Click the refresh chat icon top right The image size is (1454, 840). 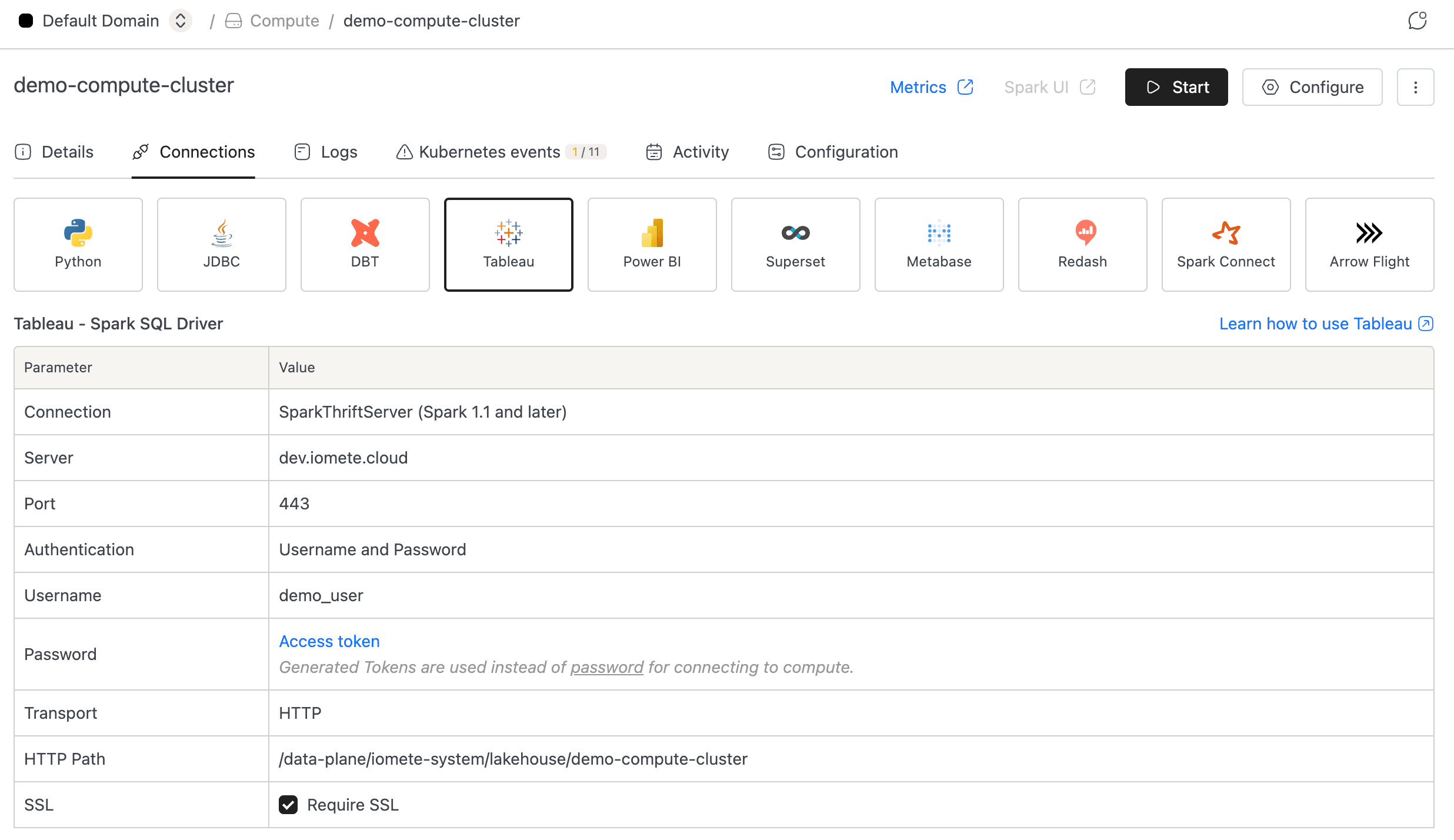(x=1418, y=21)
